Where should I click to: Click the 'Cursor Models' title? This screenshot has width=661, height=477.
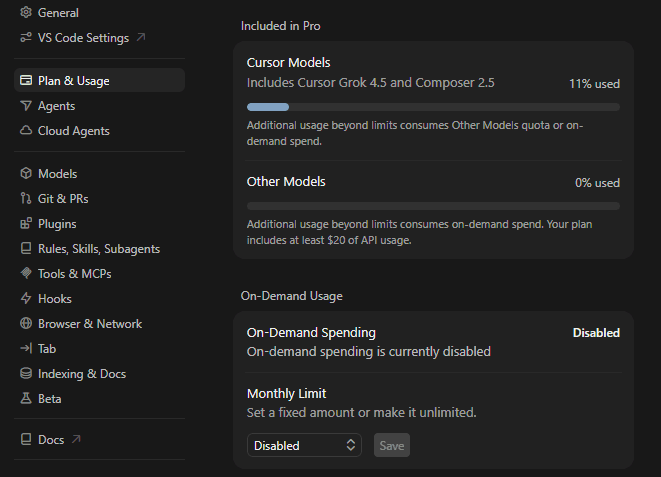click(288, 62)
